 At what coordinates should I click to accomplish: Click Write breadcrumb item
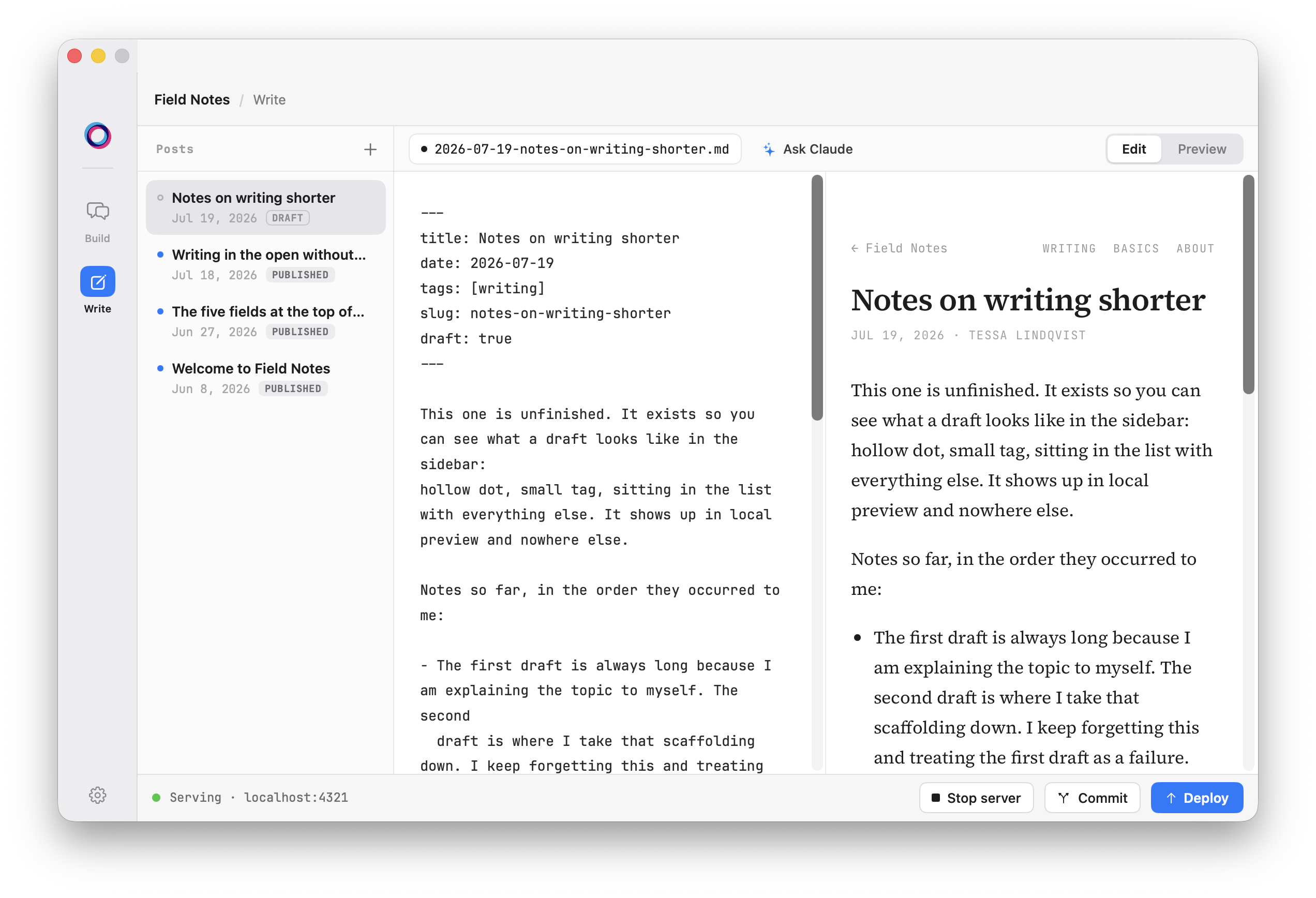[269, 100]
